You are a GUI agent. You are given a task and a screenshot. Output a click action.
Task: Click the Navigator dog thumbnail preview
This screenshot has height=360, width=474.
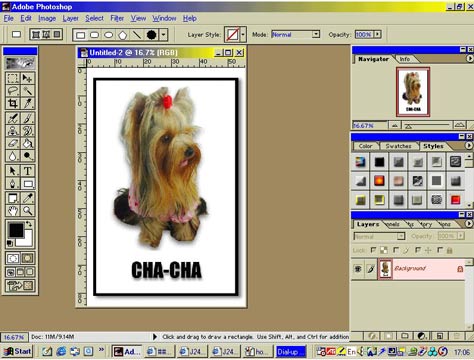[413, 91]
